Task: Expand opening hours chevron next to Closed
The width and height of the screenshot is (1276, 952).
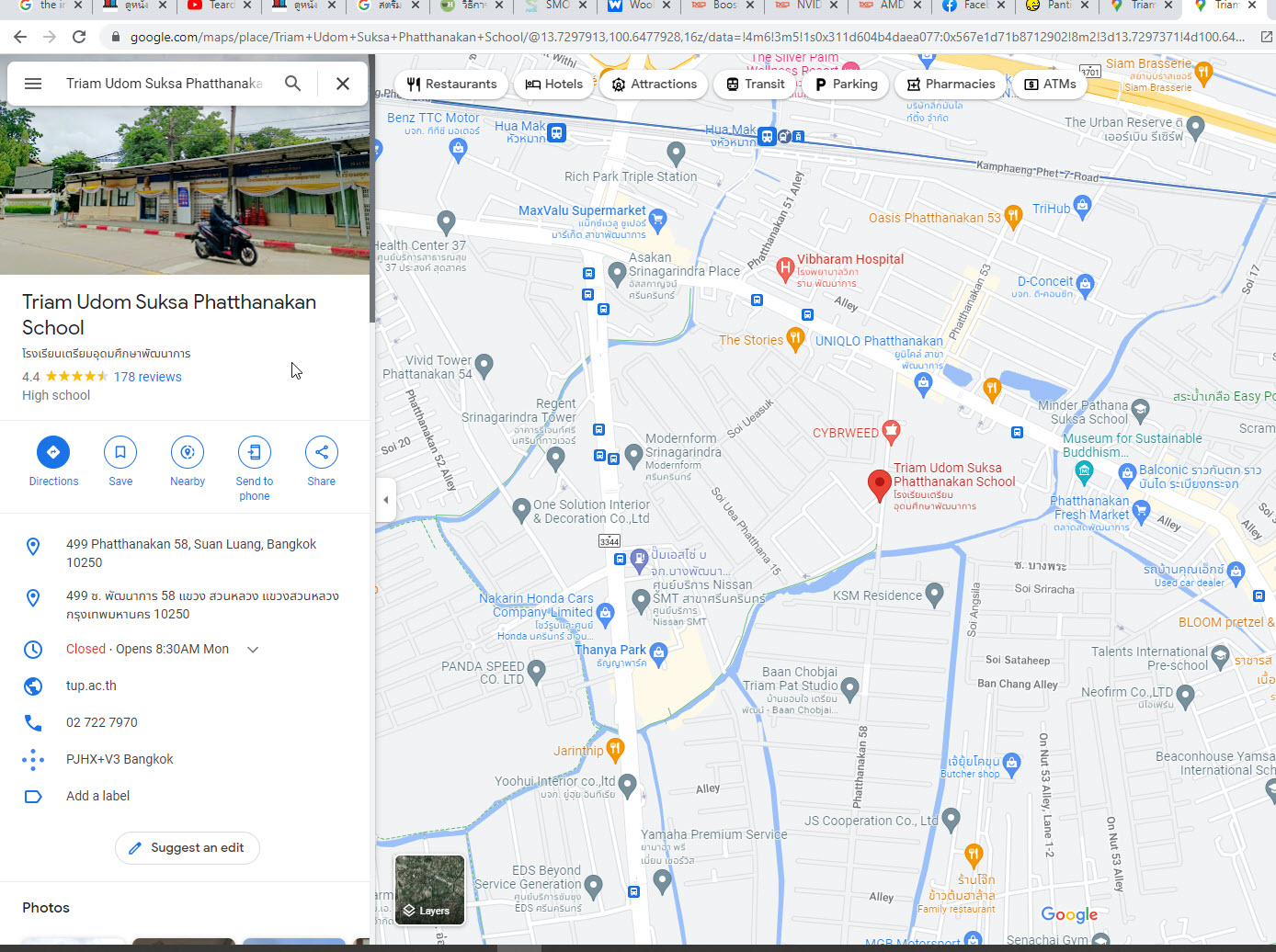Action: 253,650
